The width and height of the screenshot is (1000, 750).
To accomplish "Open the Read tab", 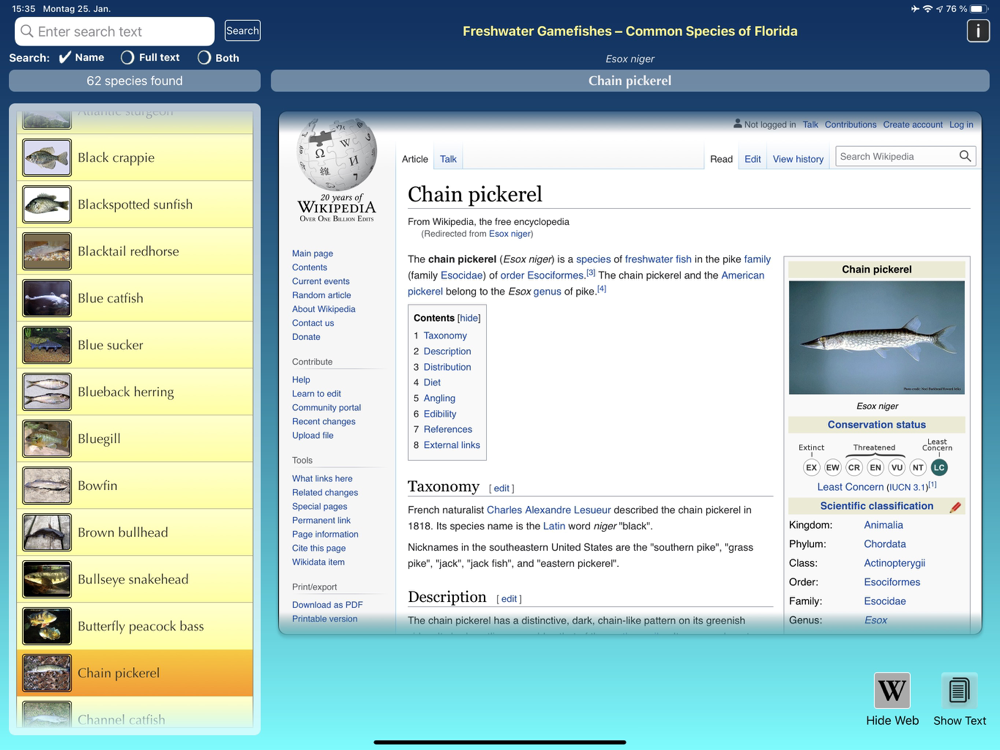I will click(x=721, y=159).
